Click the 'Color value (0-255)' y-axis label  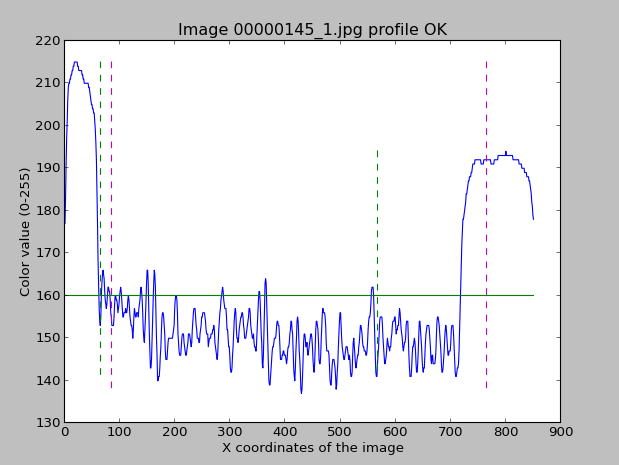24,232
